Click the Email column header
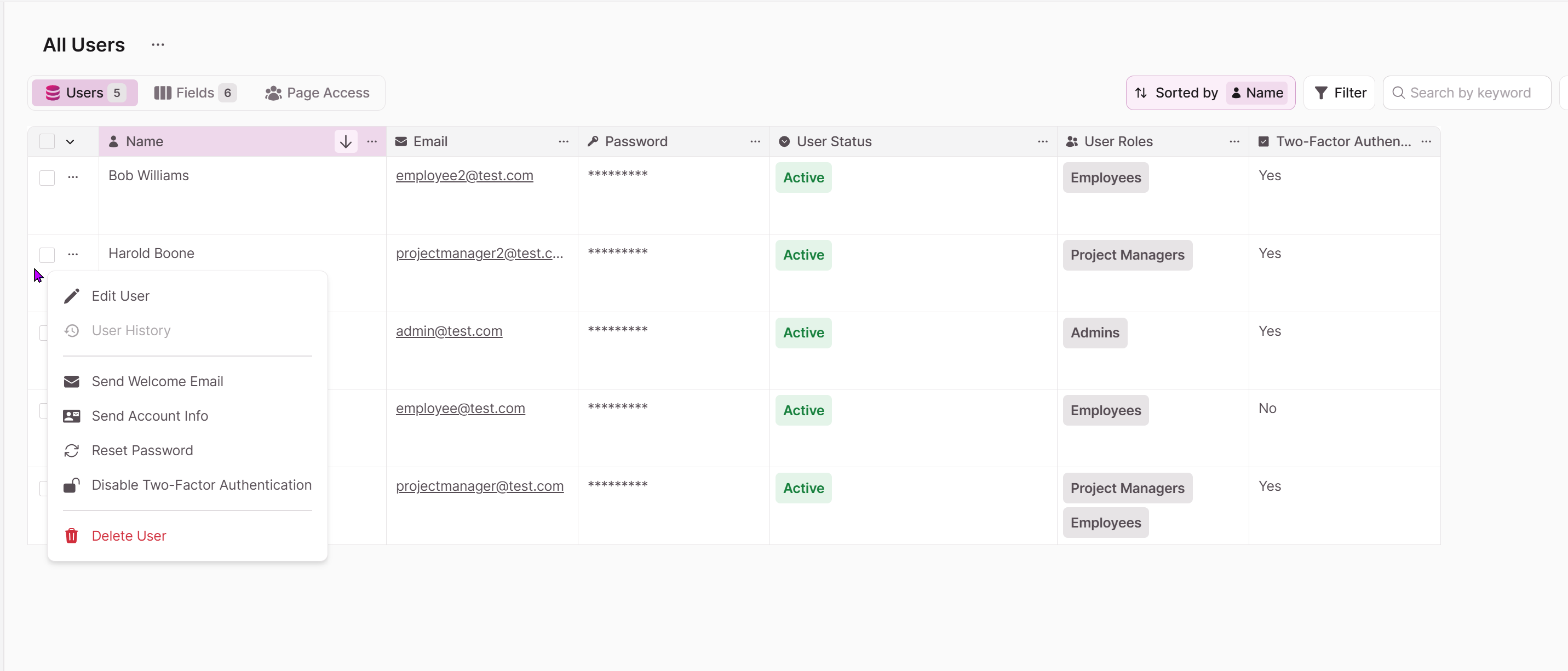 (481, 141)
